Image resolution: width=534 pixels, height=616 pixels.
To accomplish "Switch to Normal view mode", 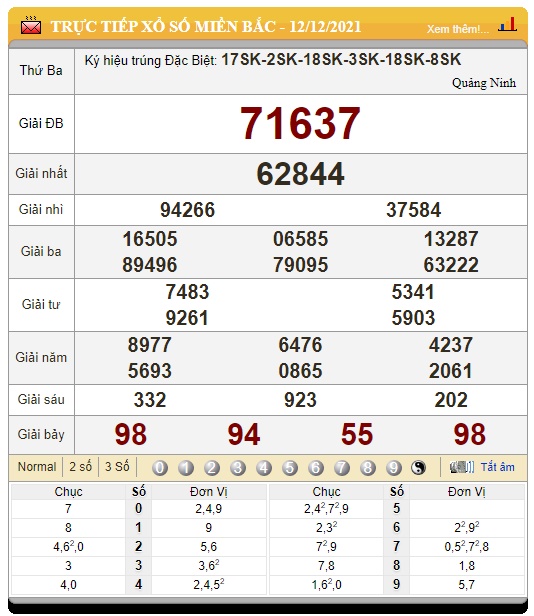I will click(x=37, y=467).
